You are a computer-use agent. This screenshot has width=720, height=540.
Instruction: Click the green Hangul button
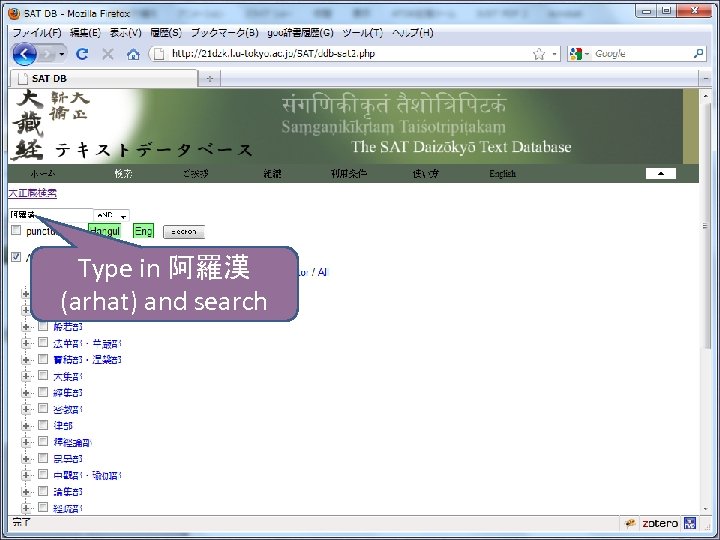click(x=105, y=231)
